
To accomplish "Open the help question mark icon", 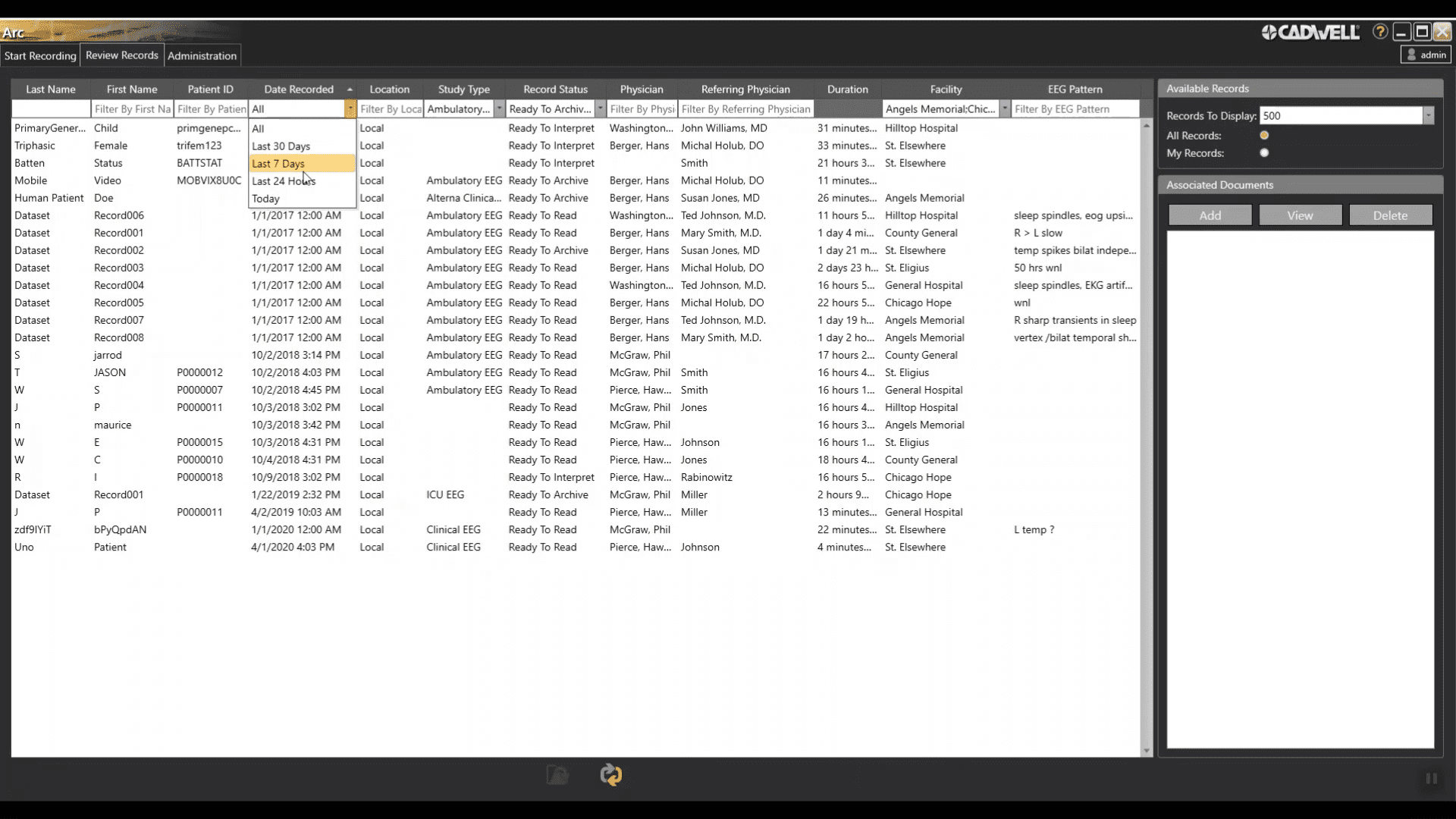I will click(1380, 32).
